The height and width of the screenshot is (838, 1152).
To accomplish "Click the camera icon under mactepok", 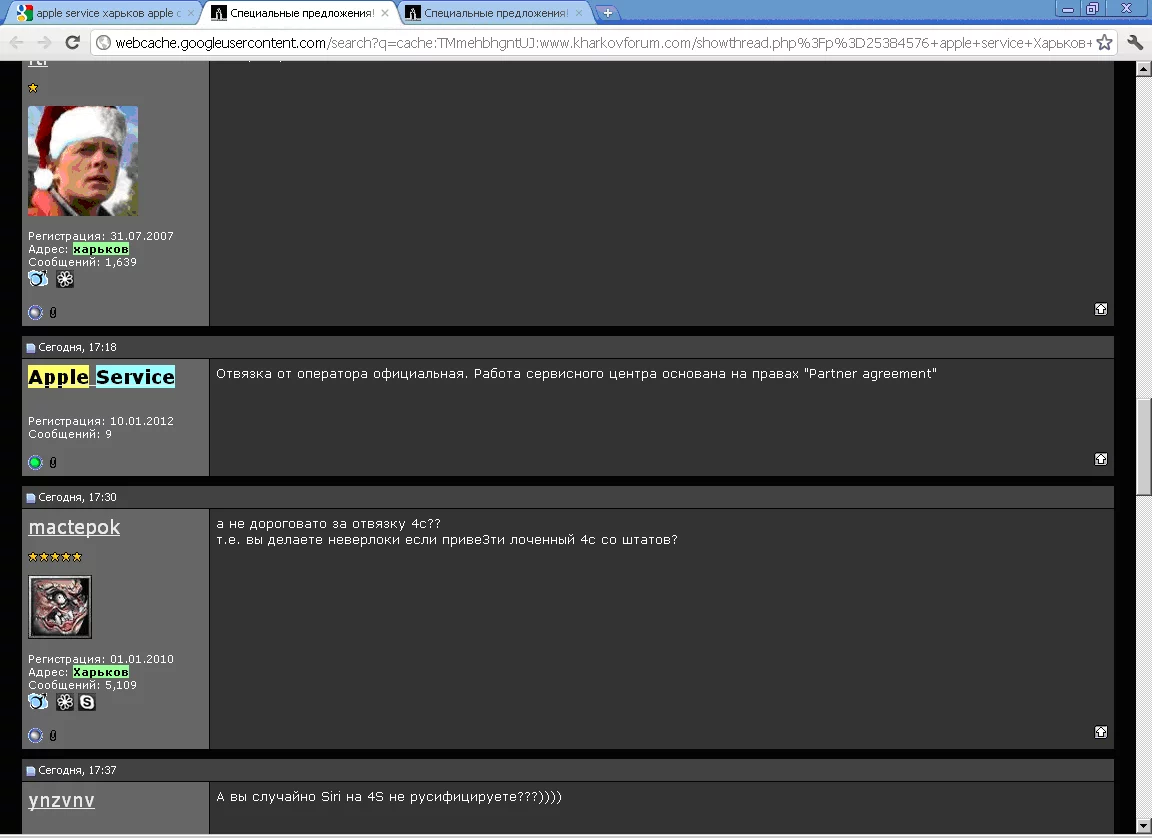I will tap(38, 702).
